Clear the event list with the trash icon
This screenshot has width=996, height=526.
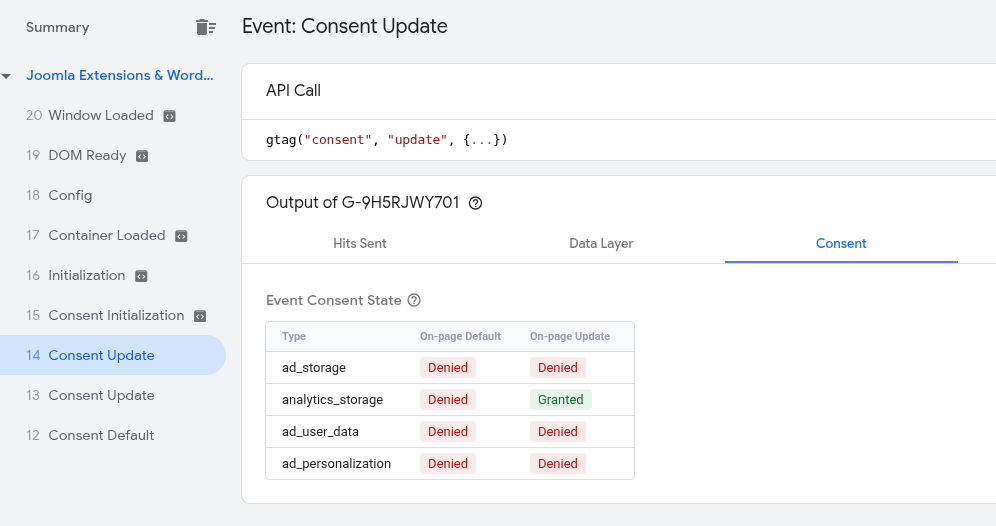tap(206, 27)
